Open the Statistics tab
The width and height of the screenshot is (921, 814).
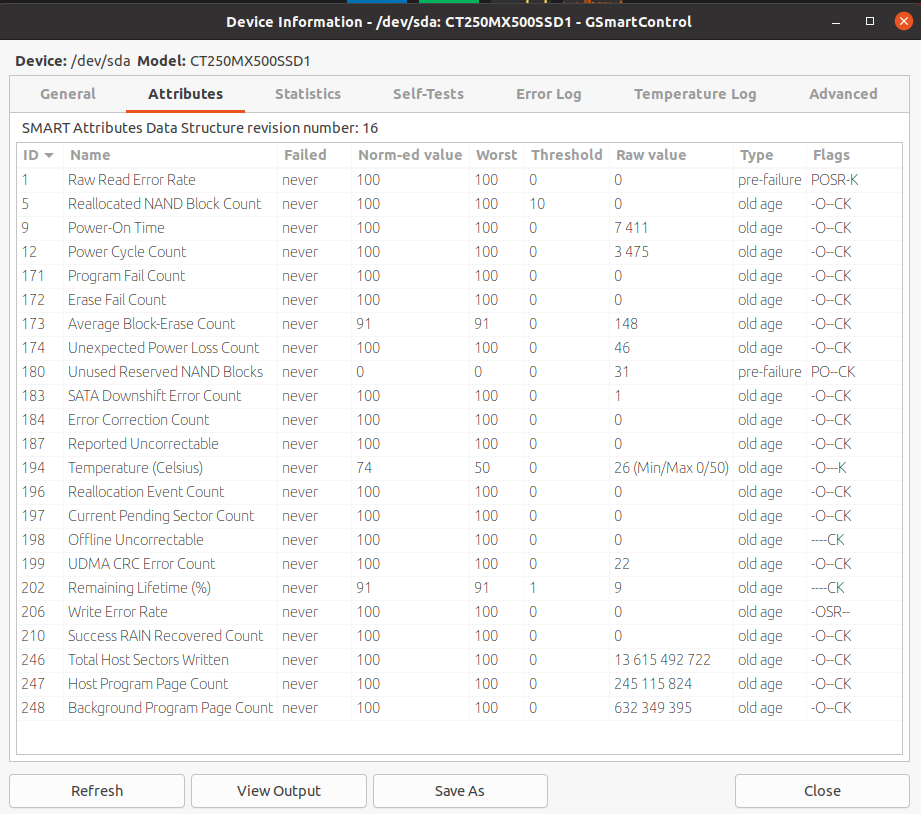pos(308,94)
